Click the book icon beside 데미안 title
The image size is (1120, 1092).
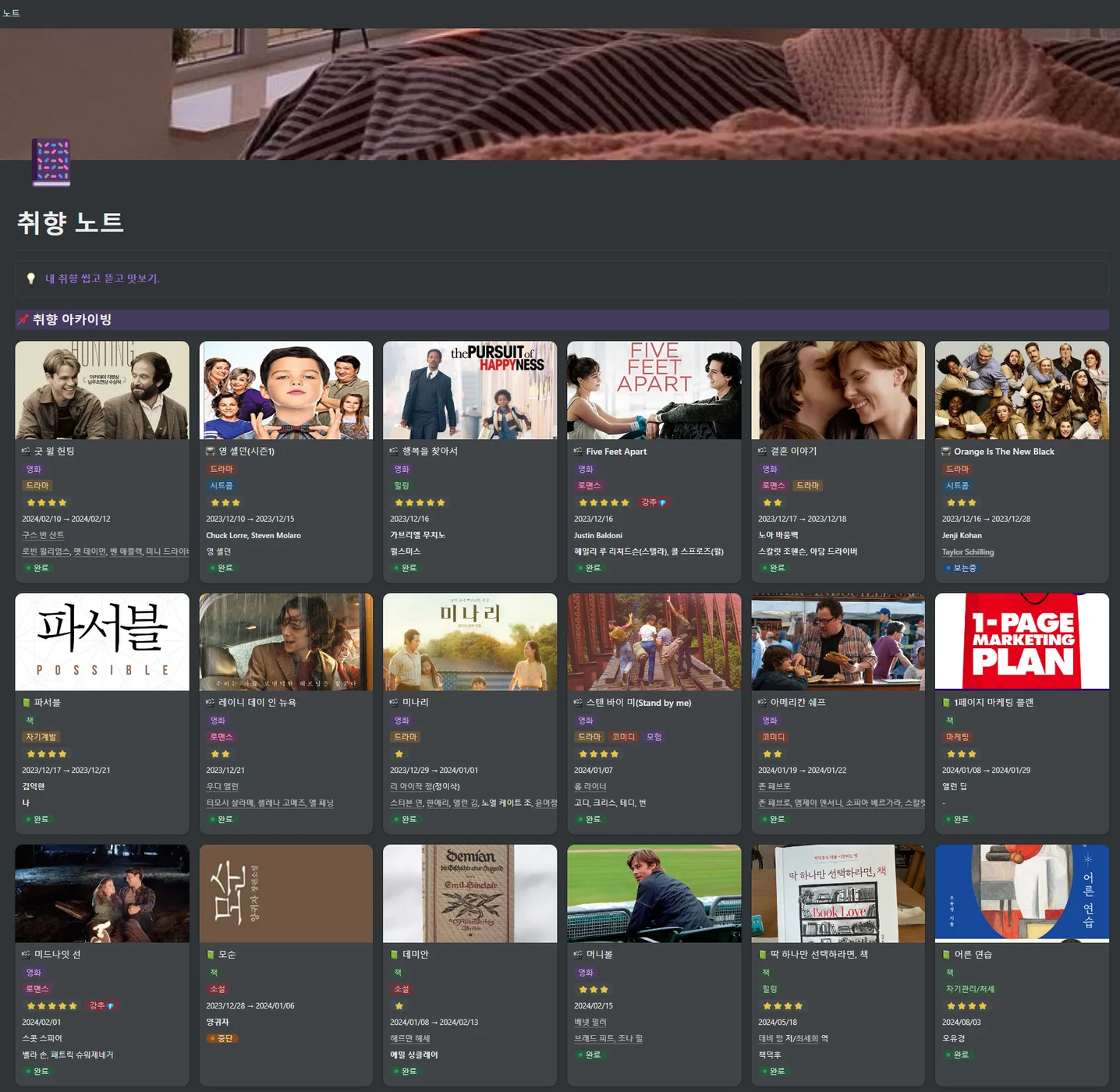394,954
